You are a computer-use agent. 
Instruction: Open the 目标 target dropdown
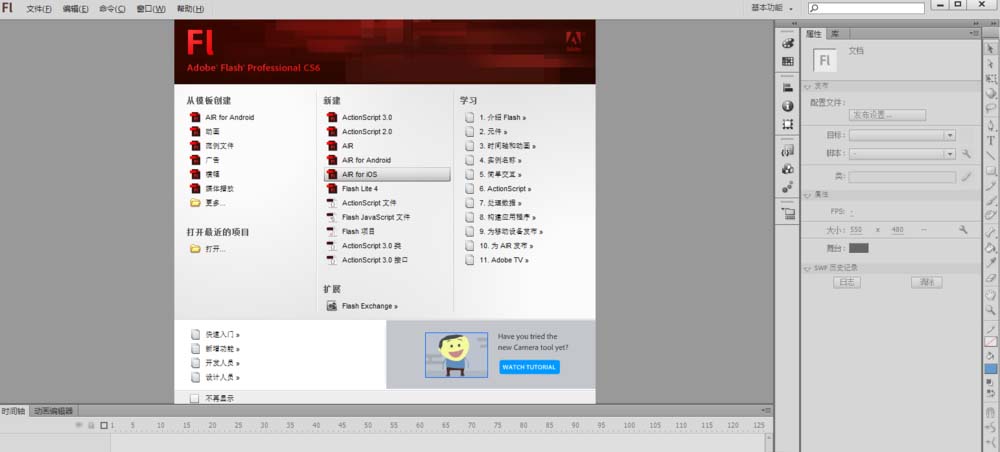click(x=902, y=135)
